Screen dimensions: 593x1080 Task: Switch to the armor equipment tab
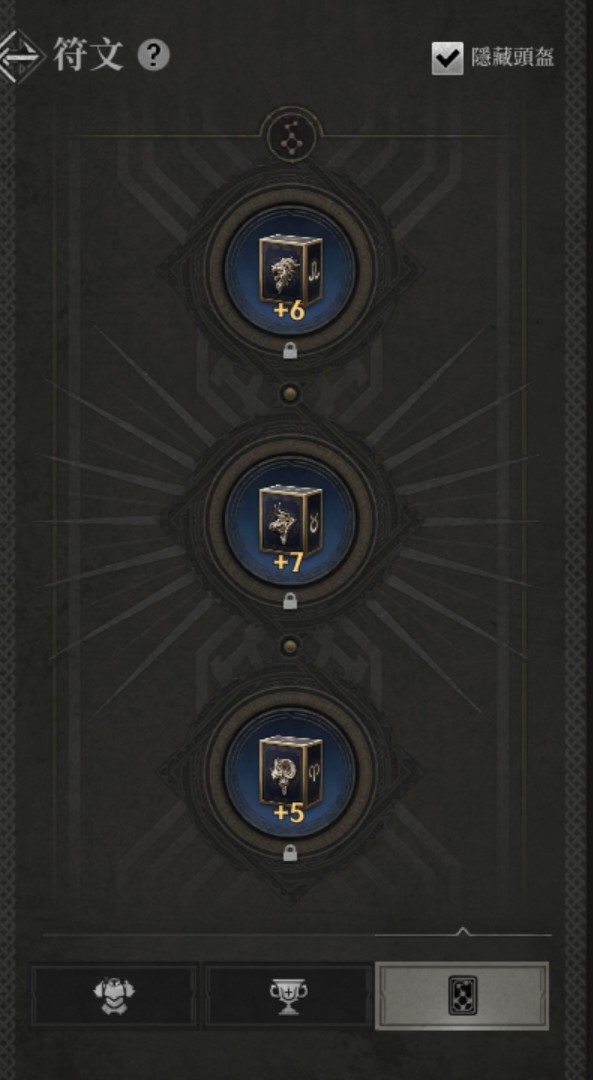pyautogui.click(x=114, y=996)
